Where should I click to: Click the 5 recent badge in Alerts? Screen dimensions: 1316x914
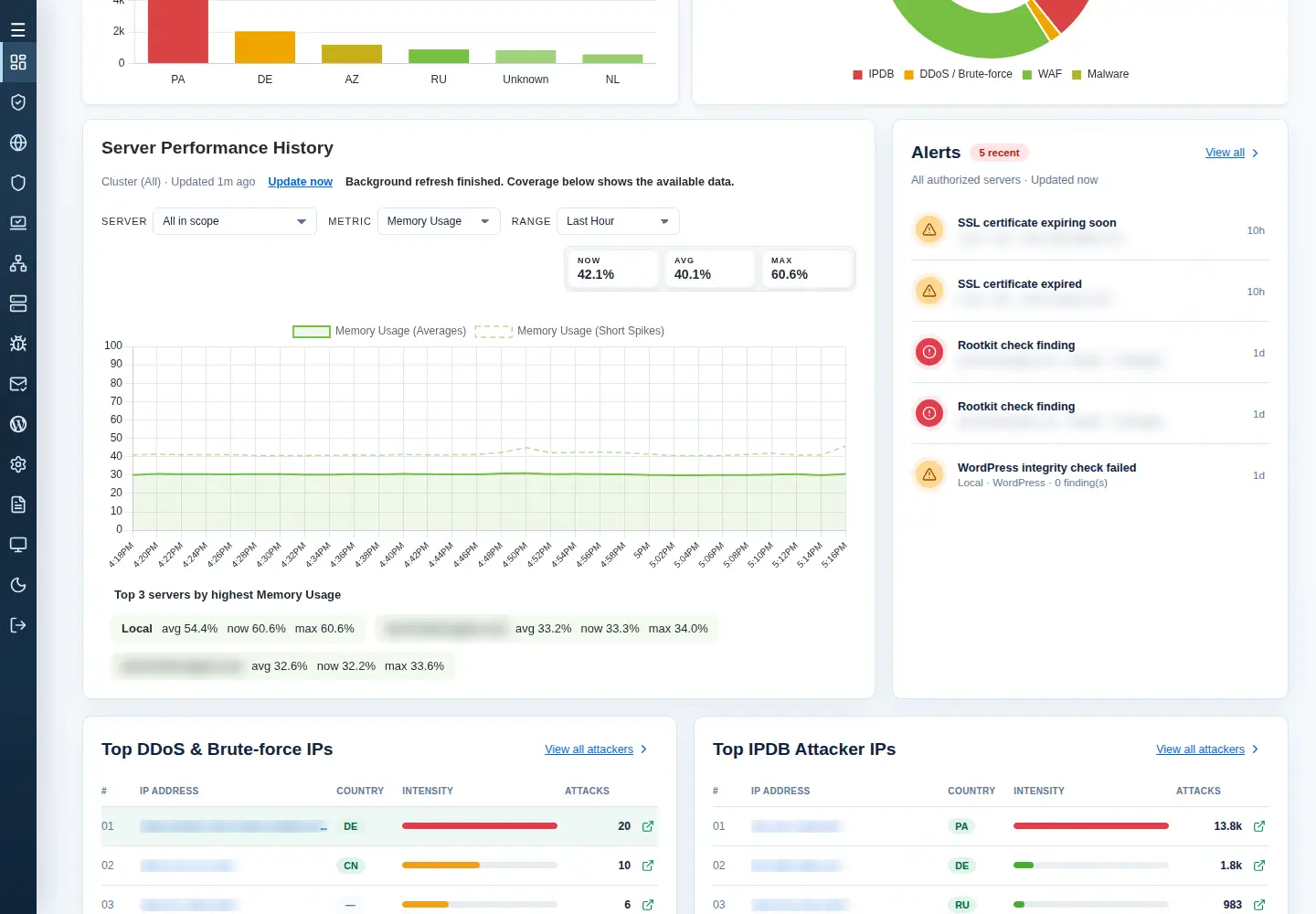point(999,153)
